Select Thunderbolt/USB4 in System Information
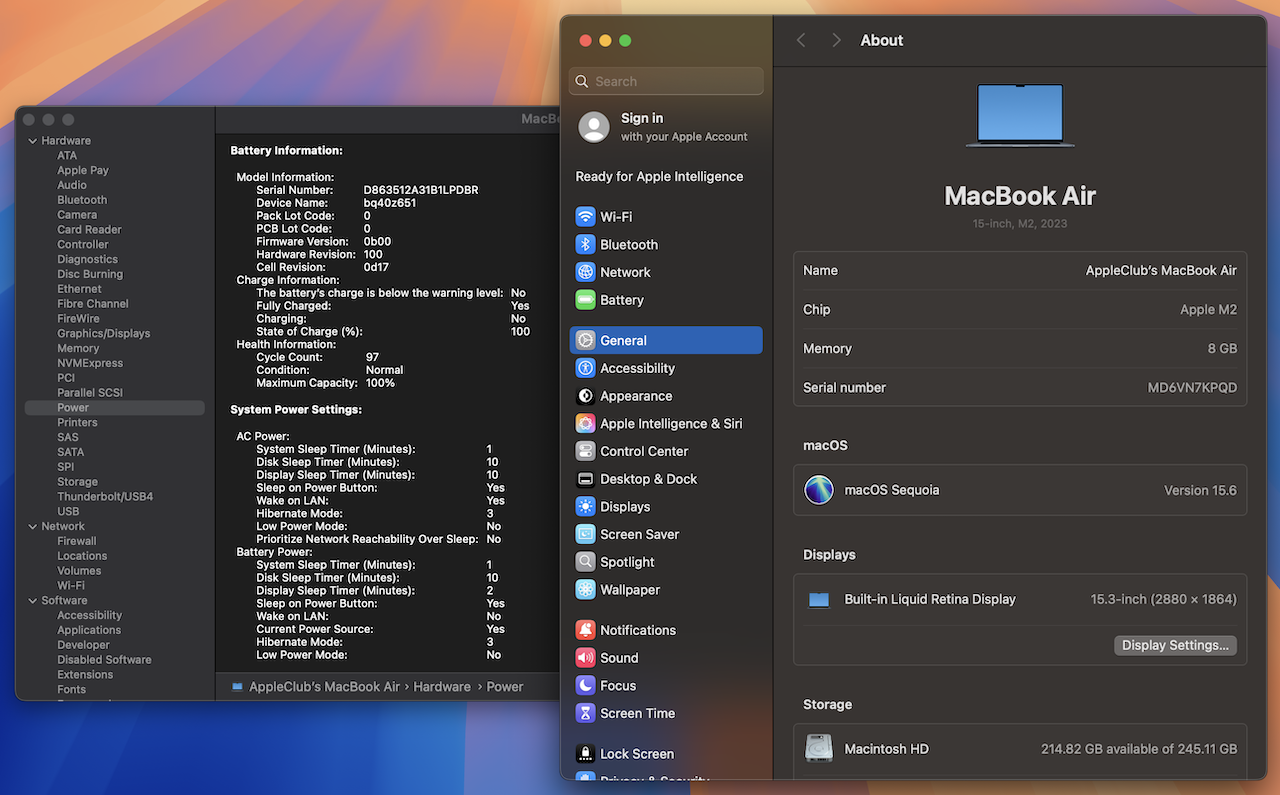Image resolution: width=1280 pixels, height=795 pixels. (x=105, y=497)
